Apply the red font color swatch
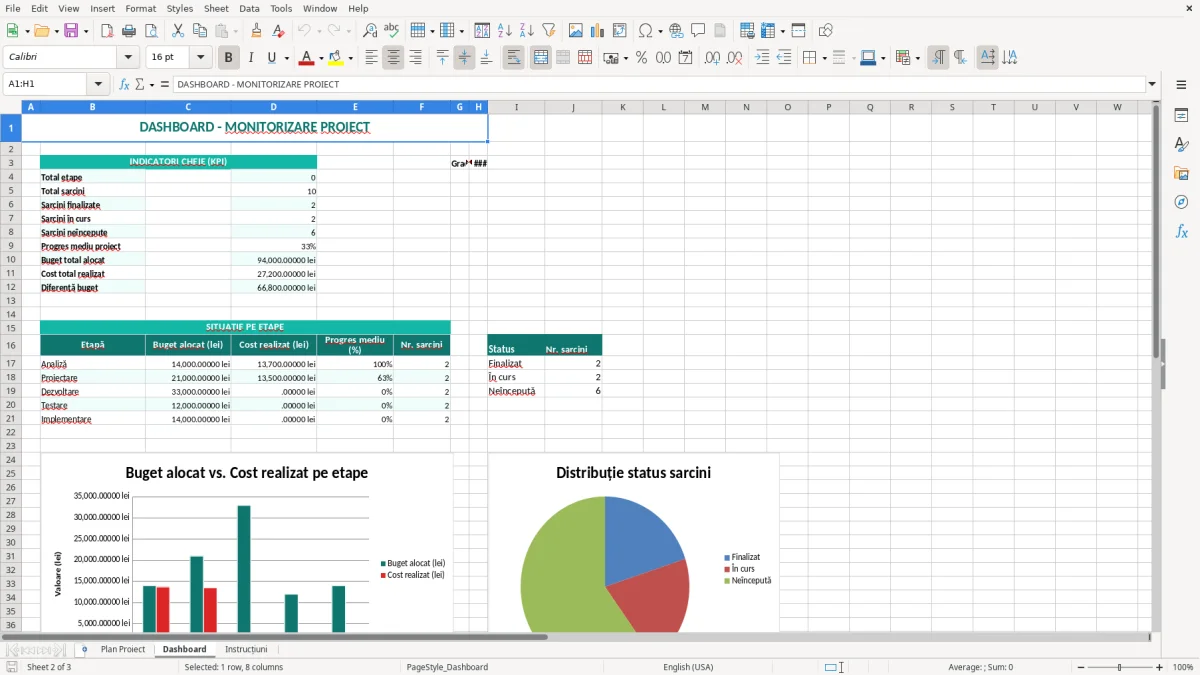 tap(307, 58)
